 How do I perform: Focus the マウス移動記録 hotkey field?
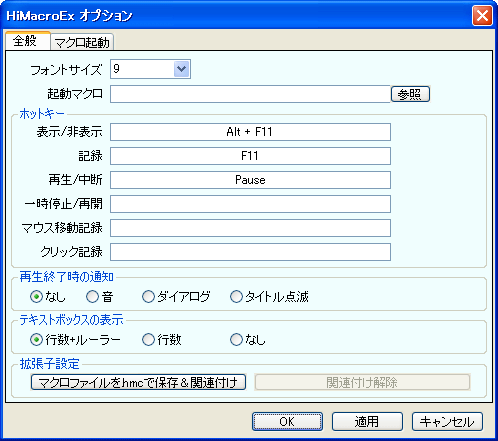[250, 228]
